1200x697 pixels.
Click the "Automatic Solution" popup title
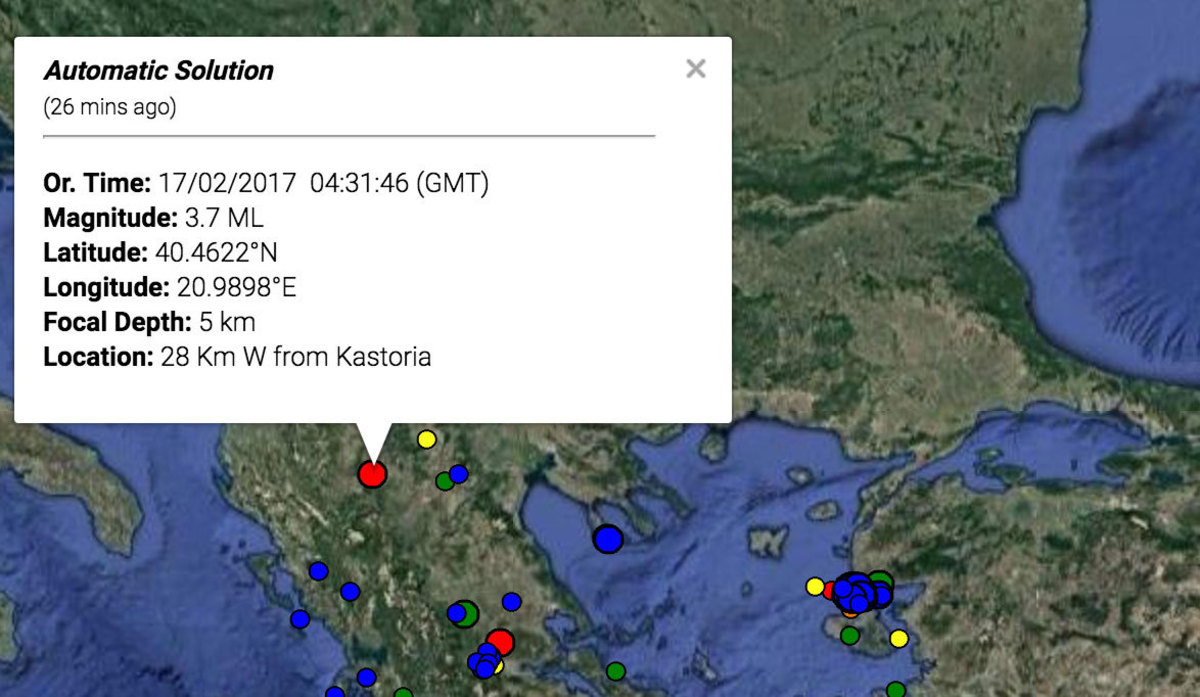[159, 71]
